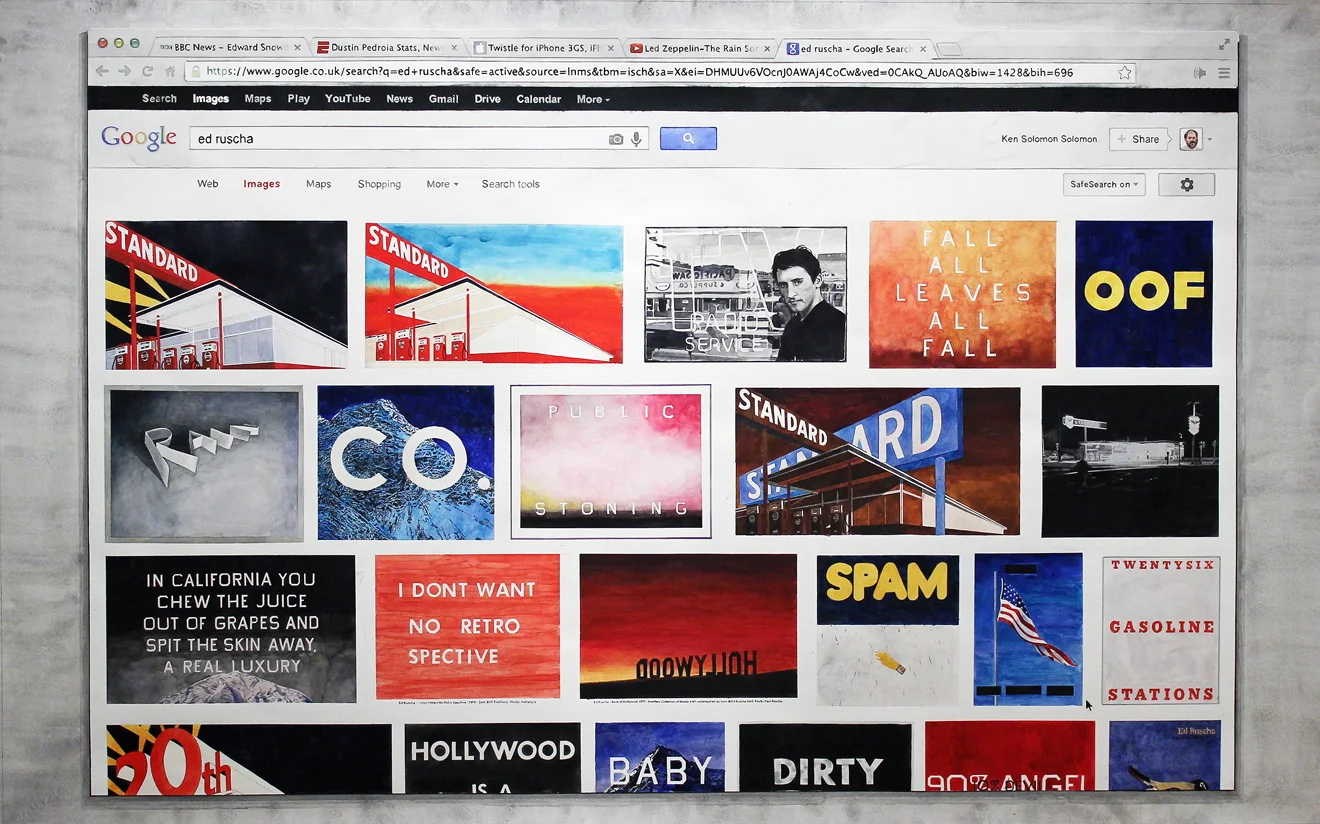
Task: Open the OOF painting thumbnail
Action: tap(1144, 294)
